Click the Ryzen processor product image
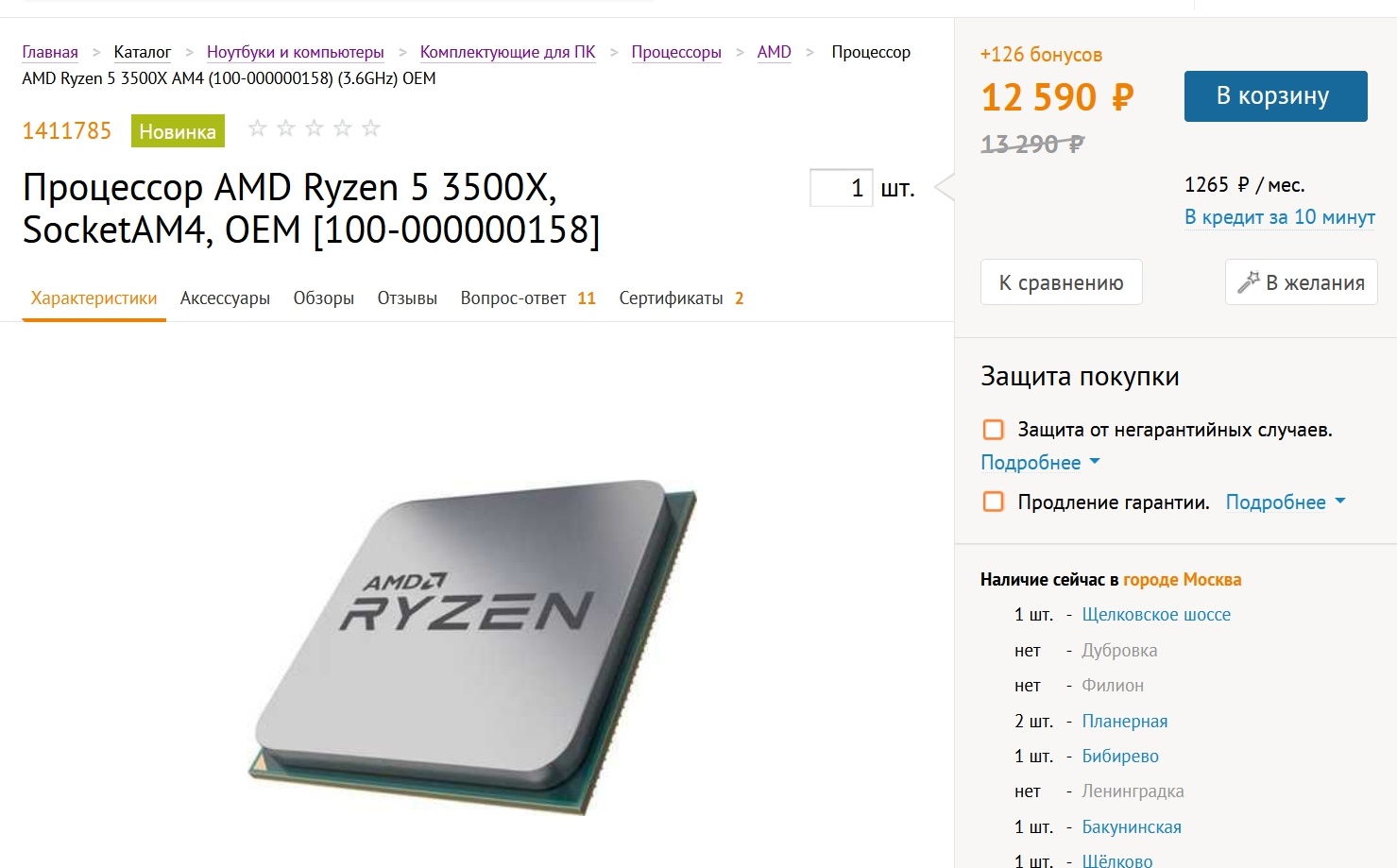This screenshot has height=868, width=1397. click(x=472, y=647)
